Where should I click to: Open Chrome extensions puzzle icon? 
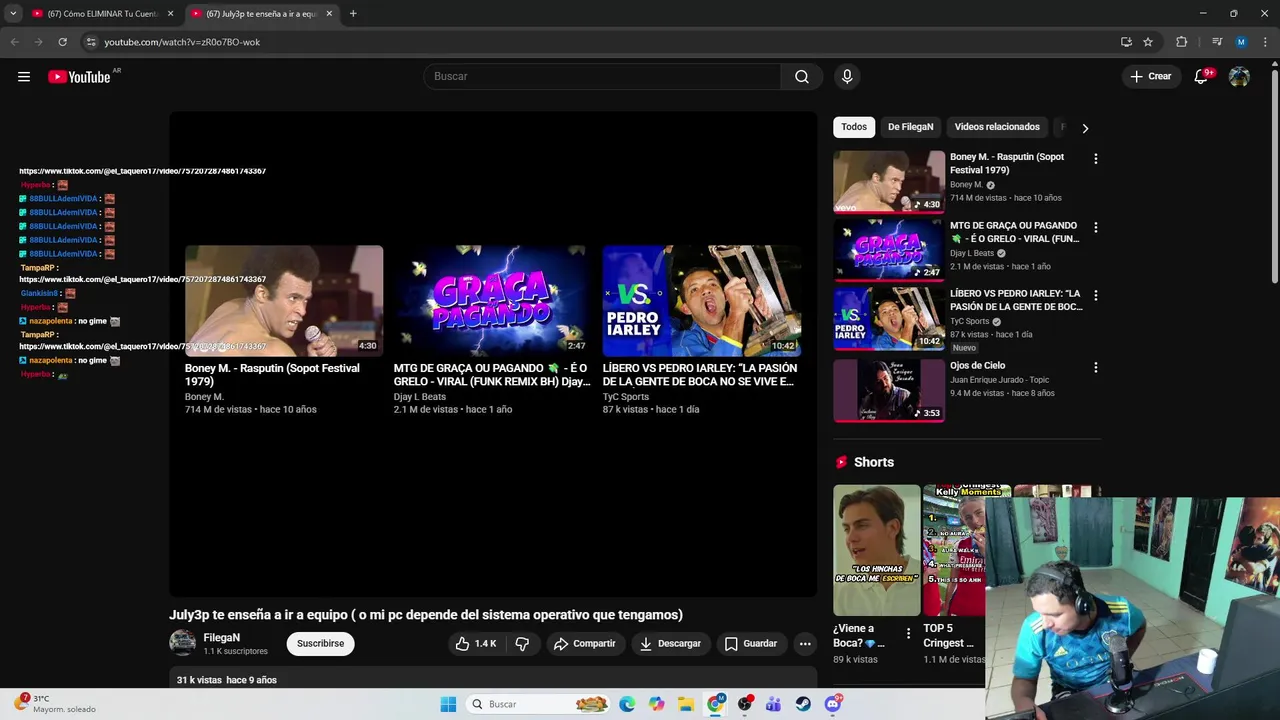(x=1181, y=42)
